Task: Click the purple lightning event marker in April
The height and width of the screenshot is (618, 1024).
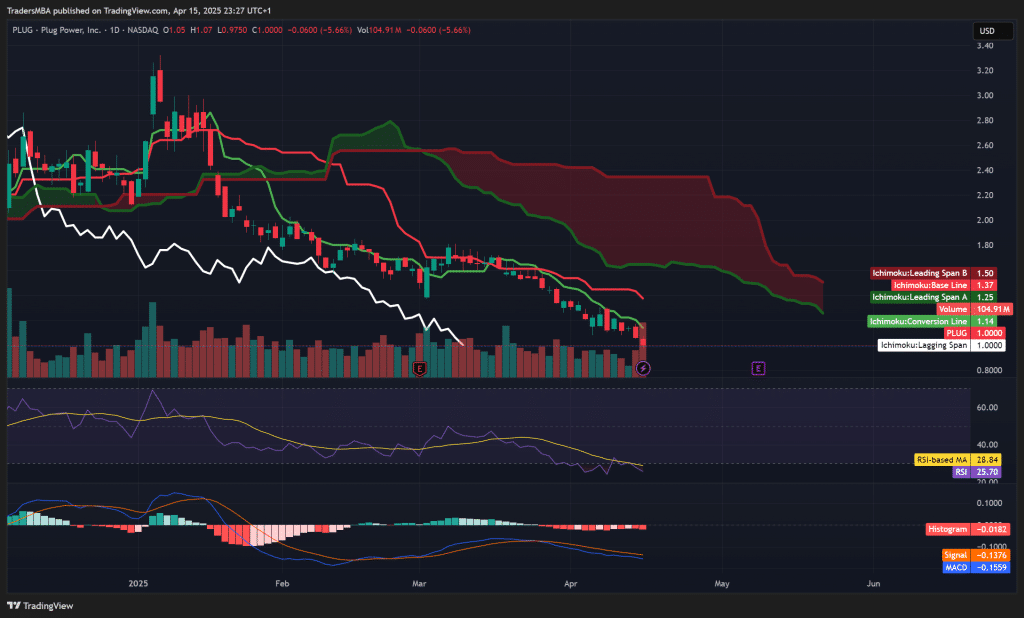Action: click(x=643, y=368)
